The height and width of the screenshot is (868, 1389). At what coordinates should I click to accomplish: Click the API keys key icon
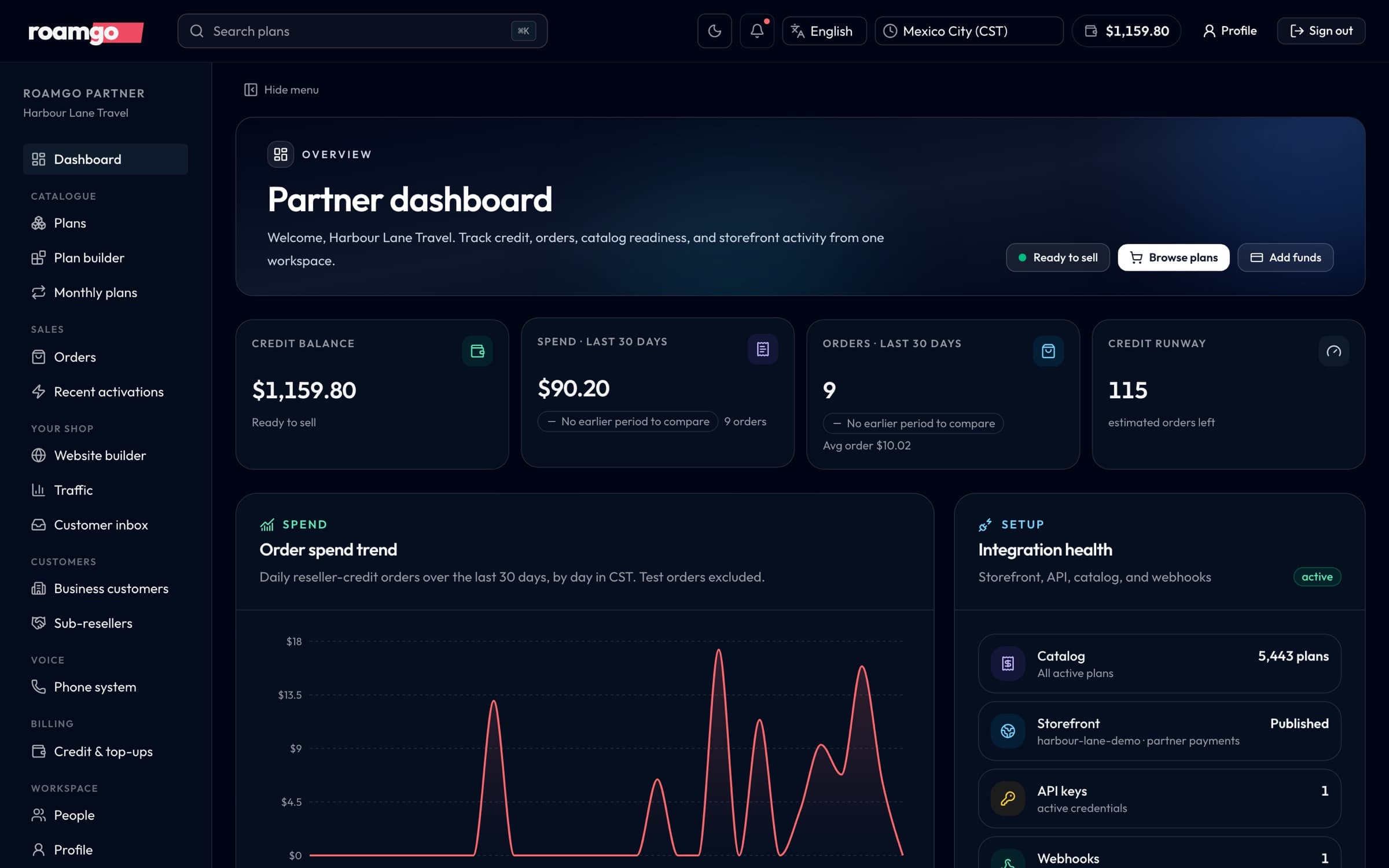click(1008, 799)
